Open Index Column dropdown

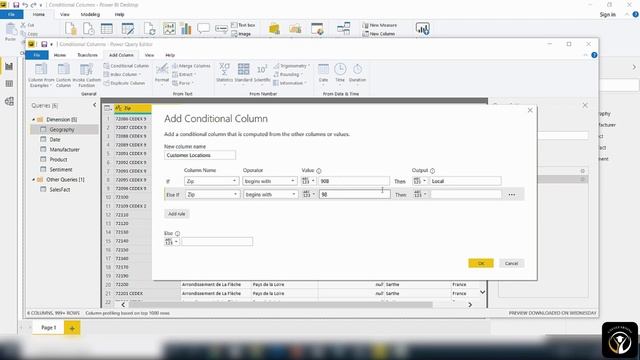point(122,74)
